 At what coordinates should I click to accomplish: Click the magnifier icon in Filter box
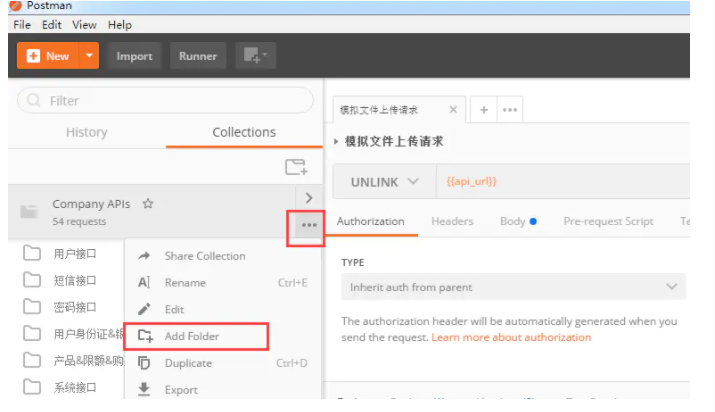[x=33, y=100]
